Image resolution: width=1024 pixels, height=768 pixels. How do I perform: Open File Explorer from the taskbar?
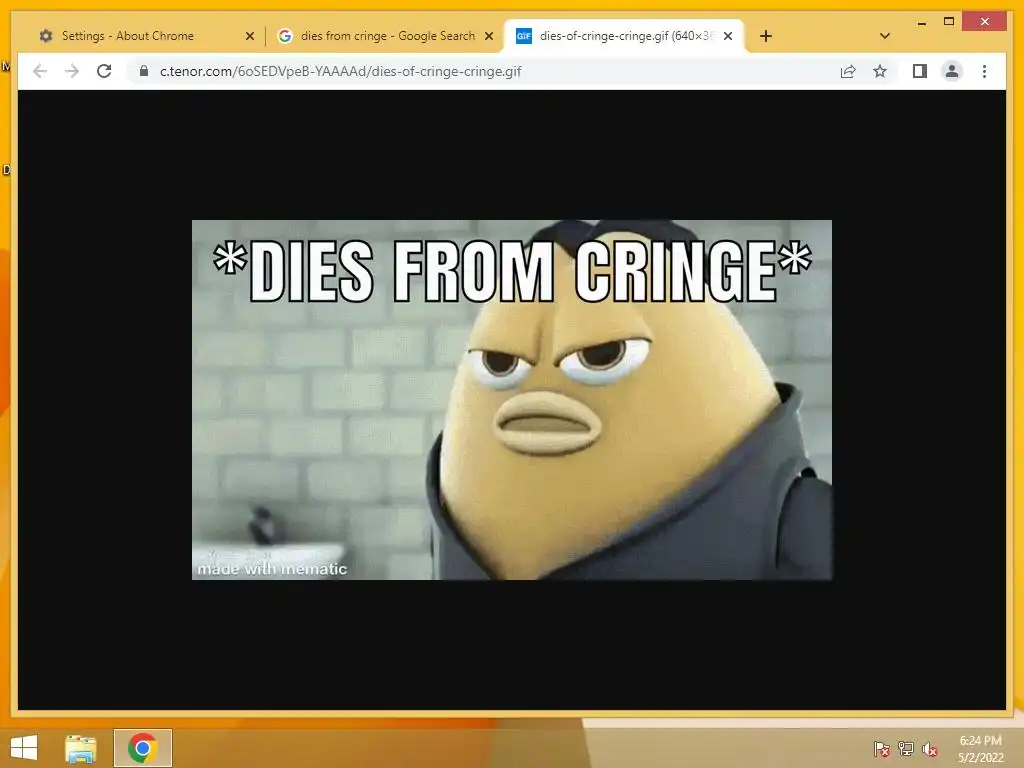pyautogui.click(x=81, y=748)
